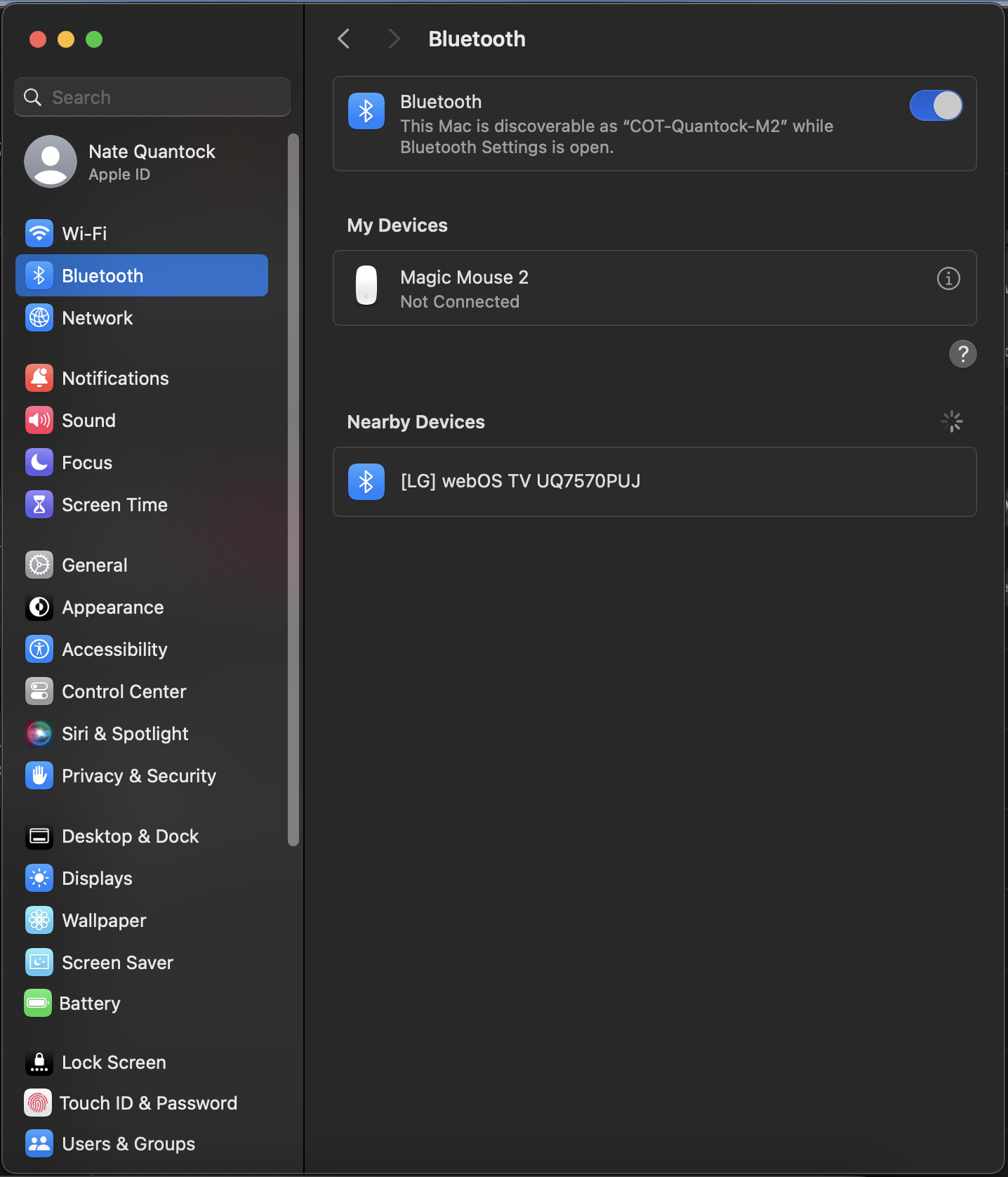Turn off the Bluetooth toggle switch
This screenshot has height=1177, width=1008.
pyautogui.click(x=936, y=106)
